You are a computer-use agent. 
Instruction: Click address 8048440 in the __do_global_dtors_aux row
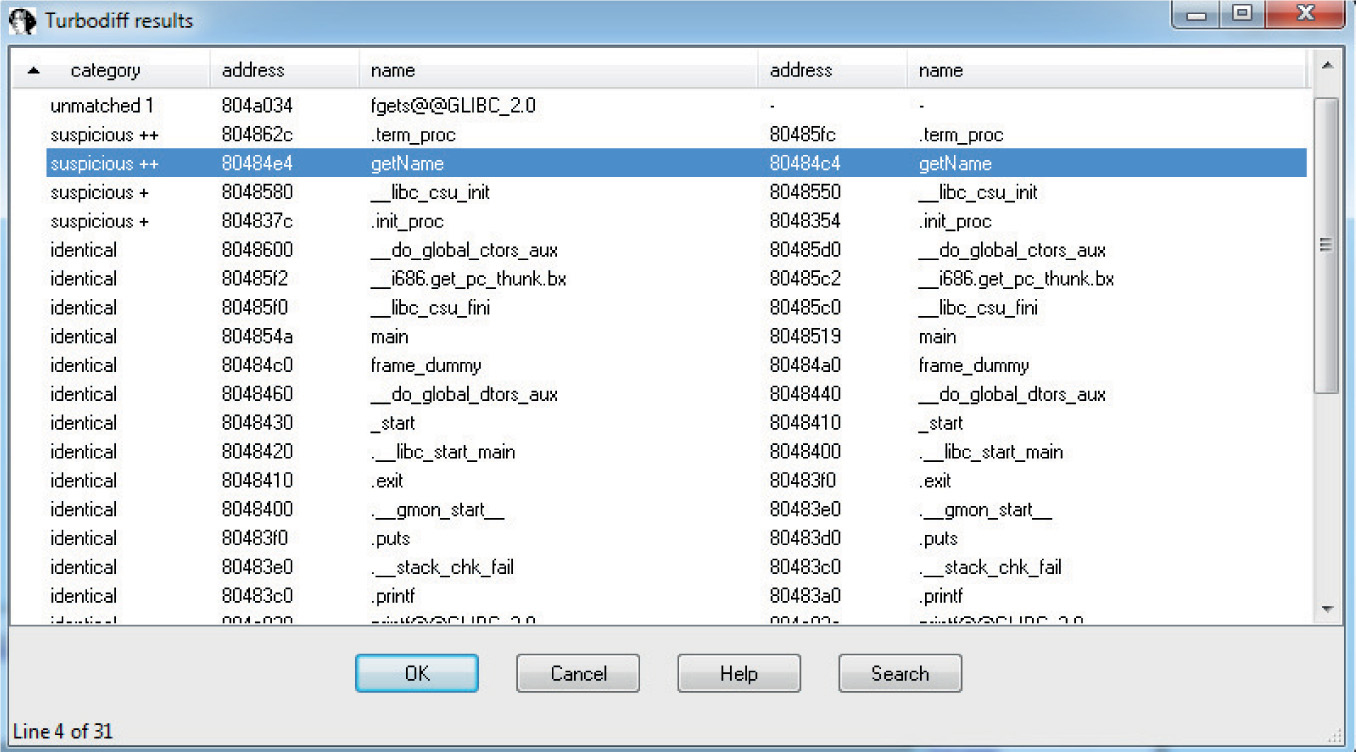pos(805,395)
